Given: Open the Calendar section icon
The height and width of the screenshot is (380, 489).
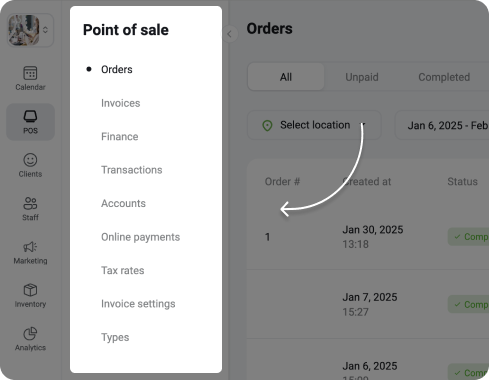Looking at the screenshot, I should pos(30,73).
